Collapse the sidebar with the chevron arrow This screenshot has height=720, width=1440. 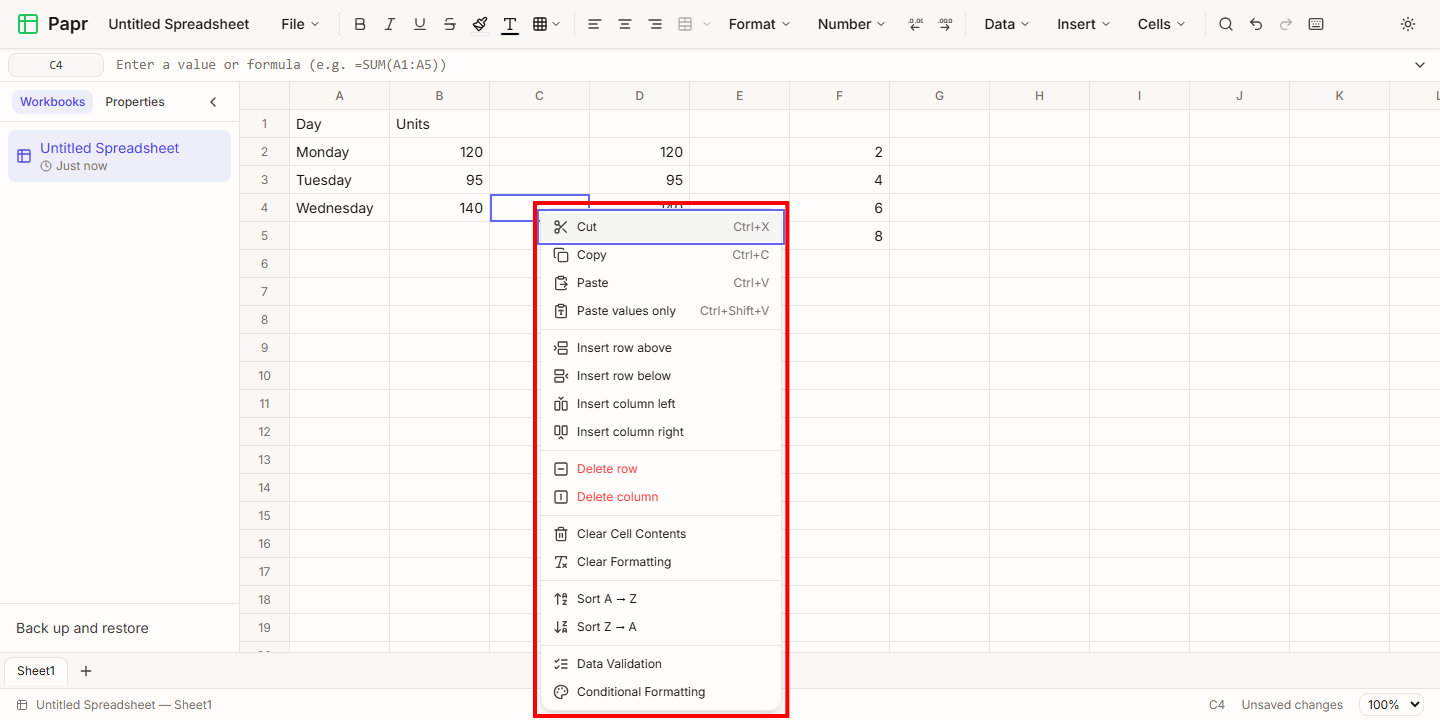[x=213, y=102]
